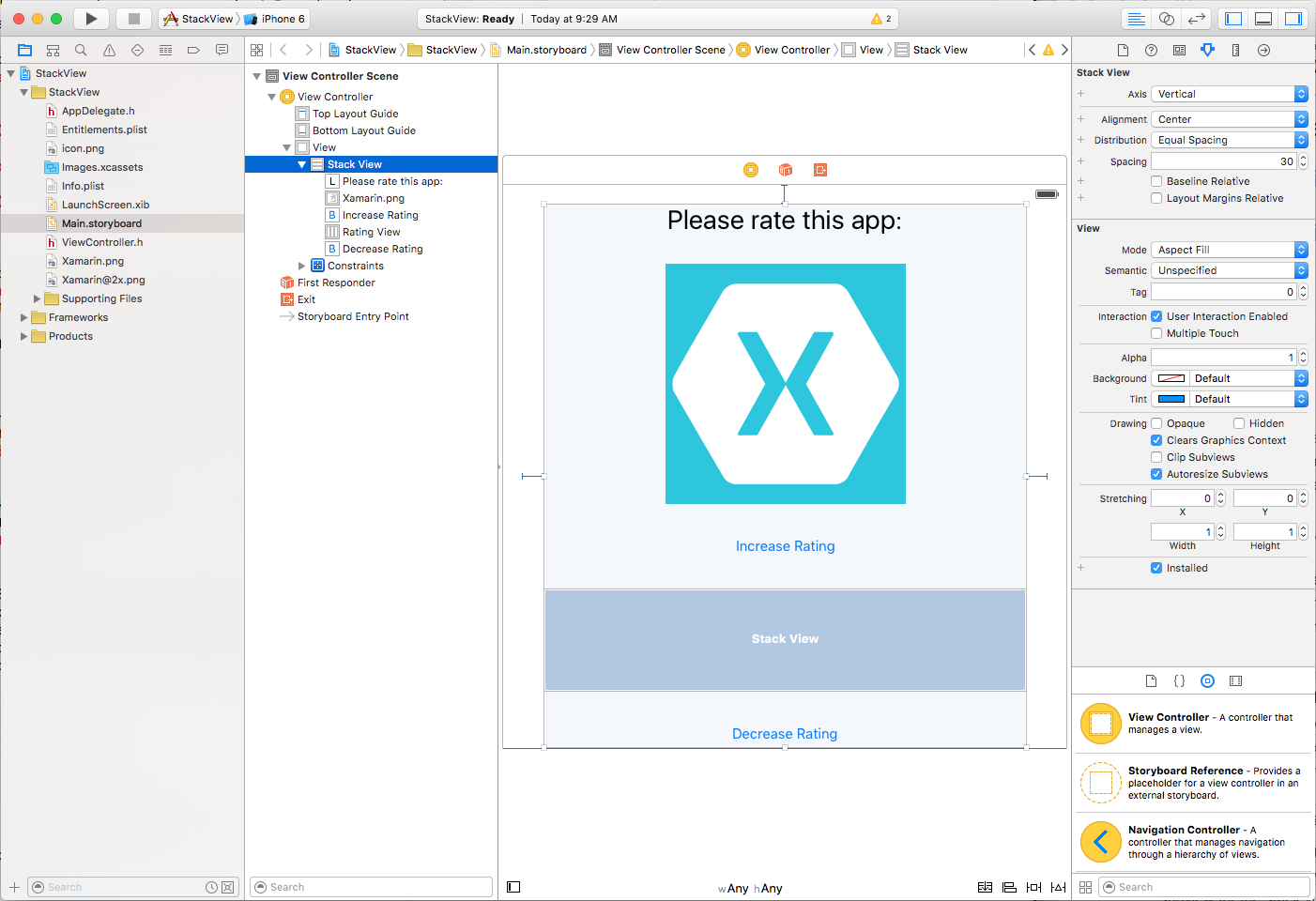Select the Exit icon above the scene
This screenshot has width=1316, height=901.
pyautogui.click(x=820, y=170)
